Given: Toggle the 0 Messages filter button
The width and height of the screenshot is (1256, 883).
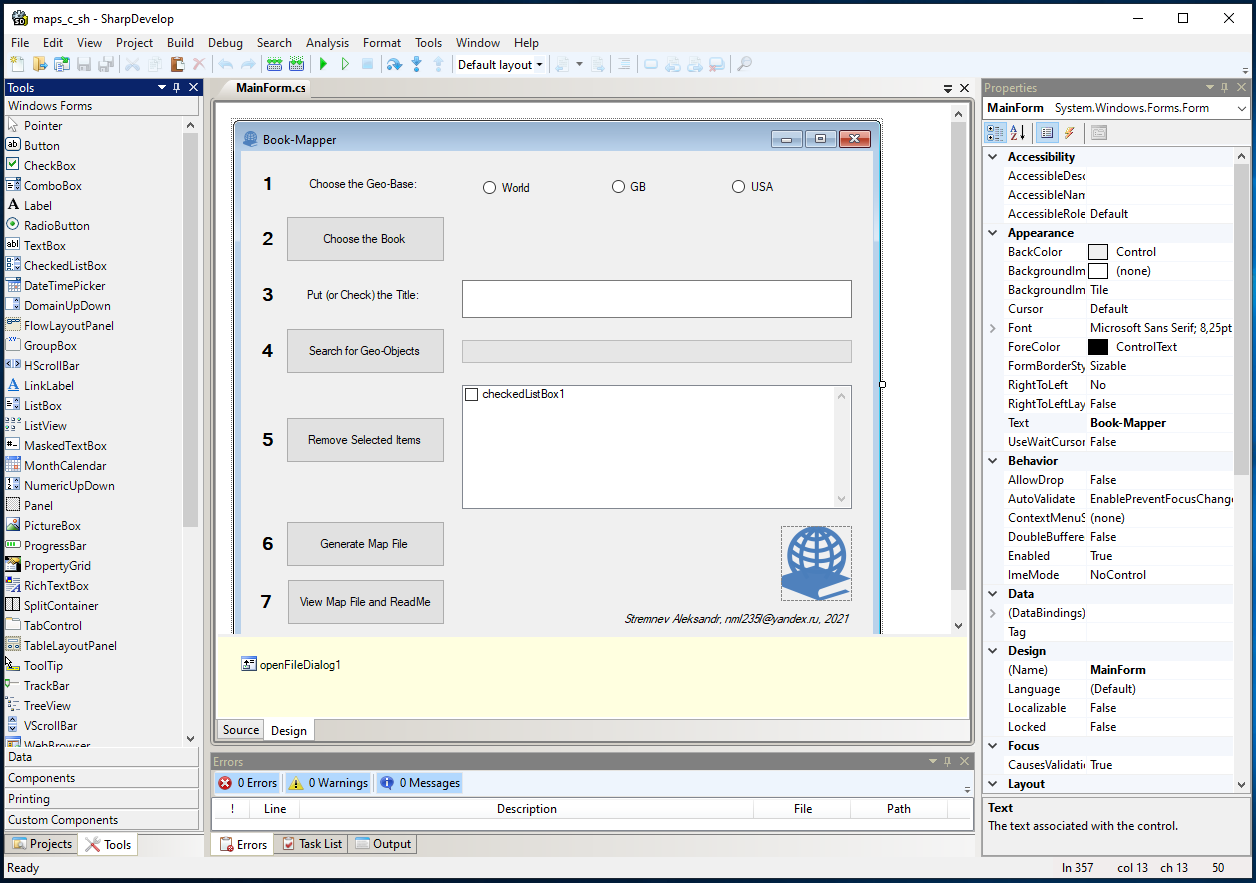Looking at the screenshot, I should click(x=420, y=783).
